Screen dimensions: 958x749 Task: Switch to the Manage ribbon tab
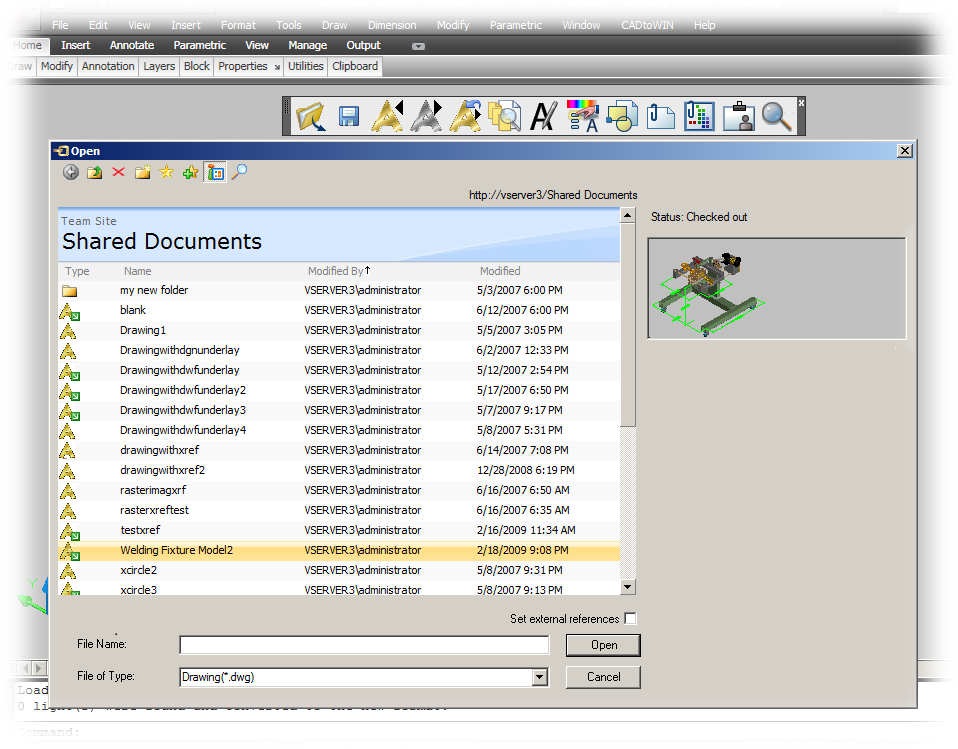point(307,45)
